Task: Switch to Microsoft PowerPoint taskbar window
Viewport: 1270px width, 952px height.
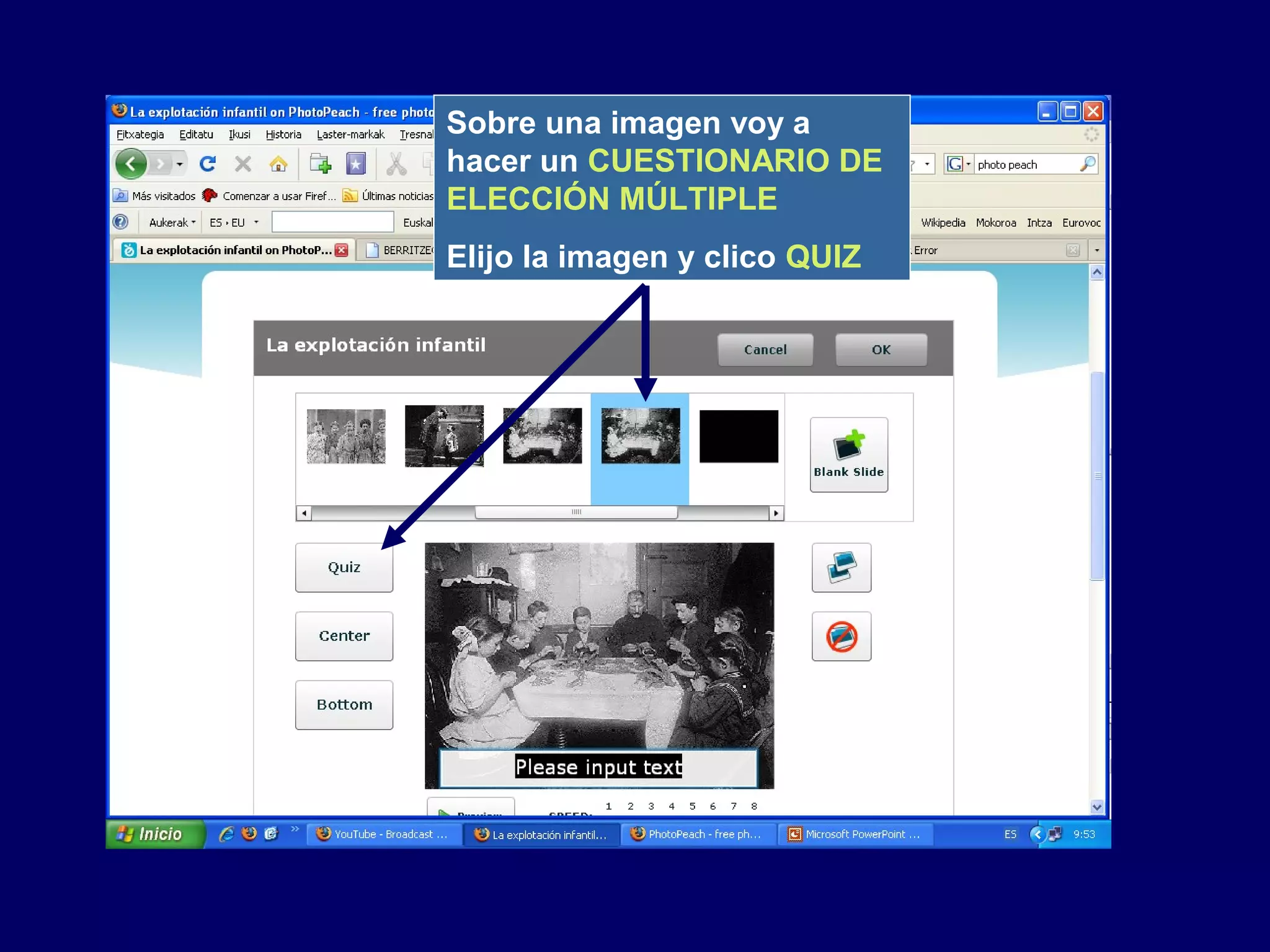Action: click(856, 834)
